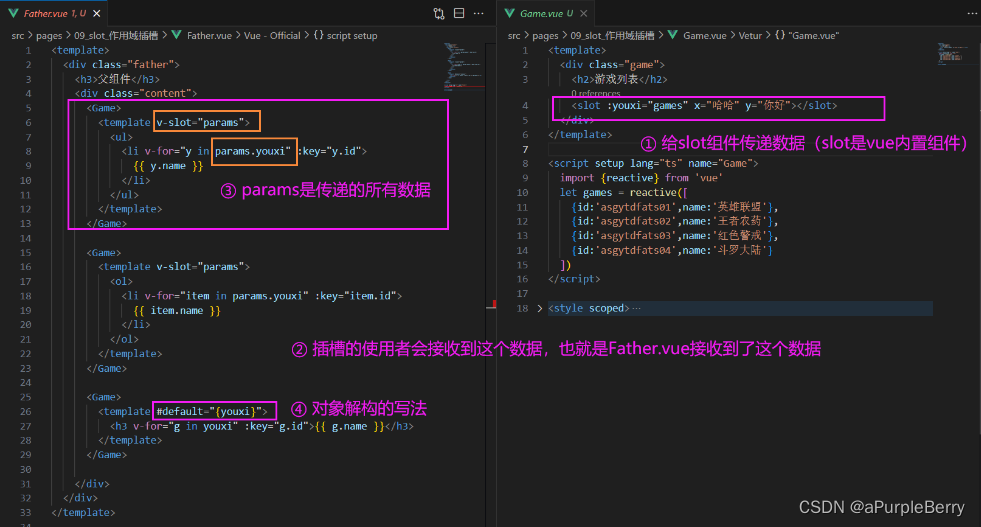Click braces icon before 'script setup' breadcrumb
This screenshot has width=981, height=527.
pos(318,35)
